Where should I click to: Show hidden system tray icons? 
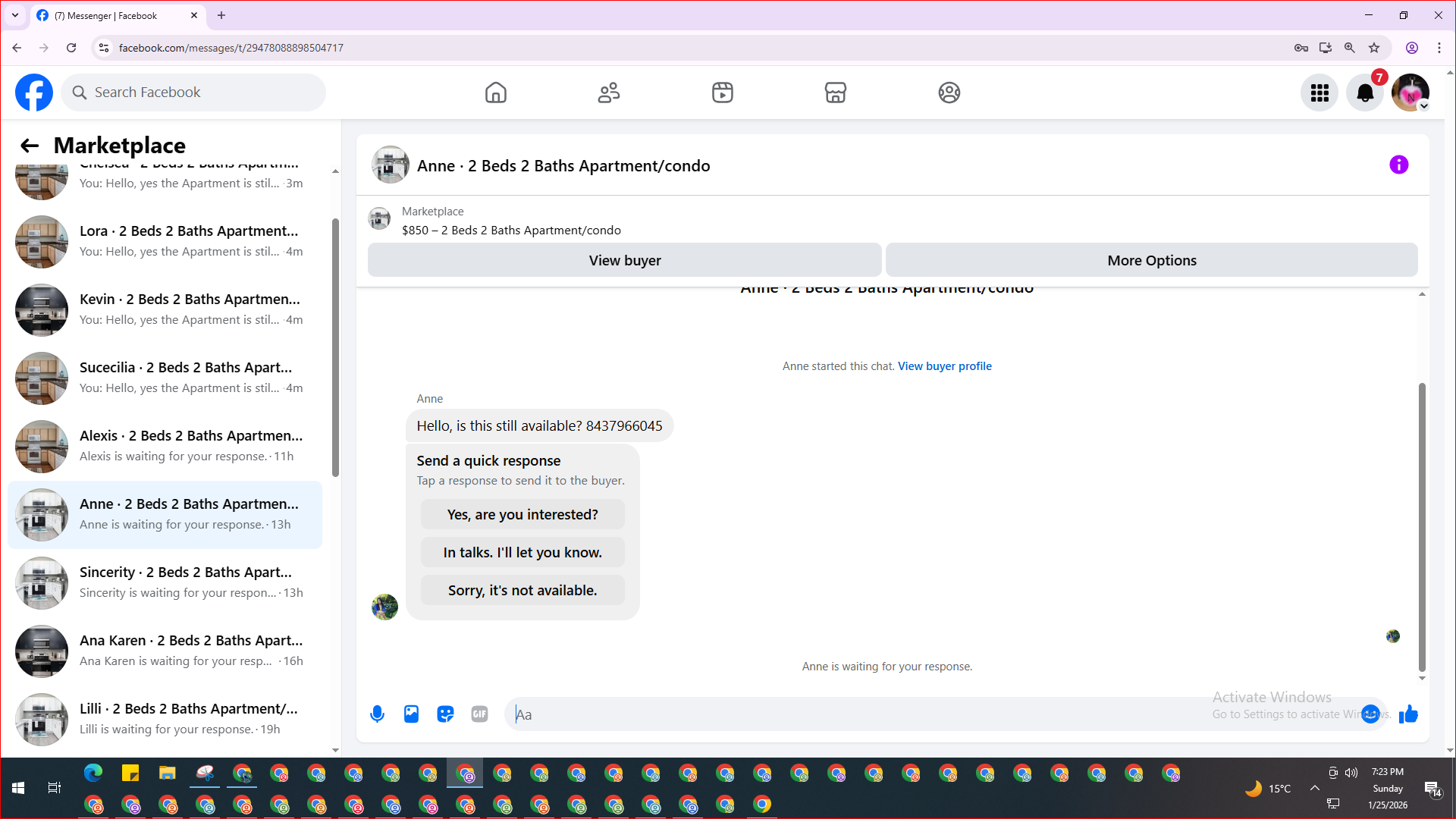tap(1315, 788)
